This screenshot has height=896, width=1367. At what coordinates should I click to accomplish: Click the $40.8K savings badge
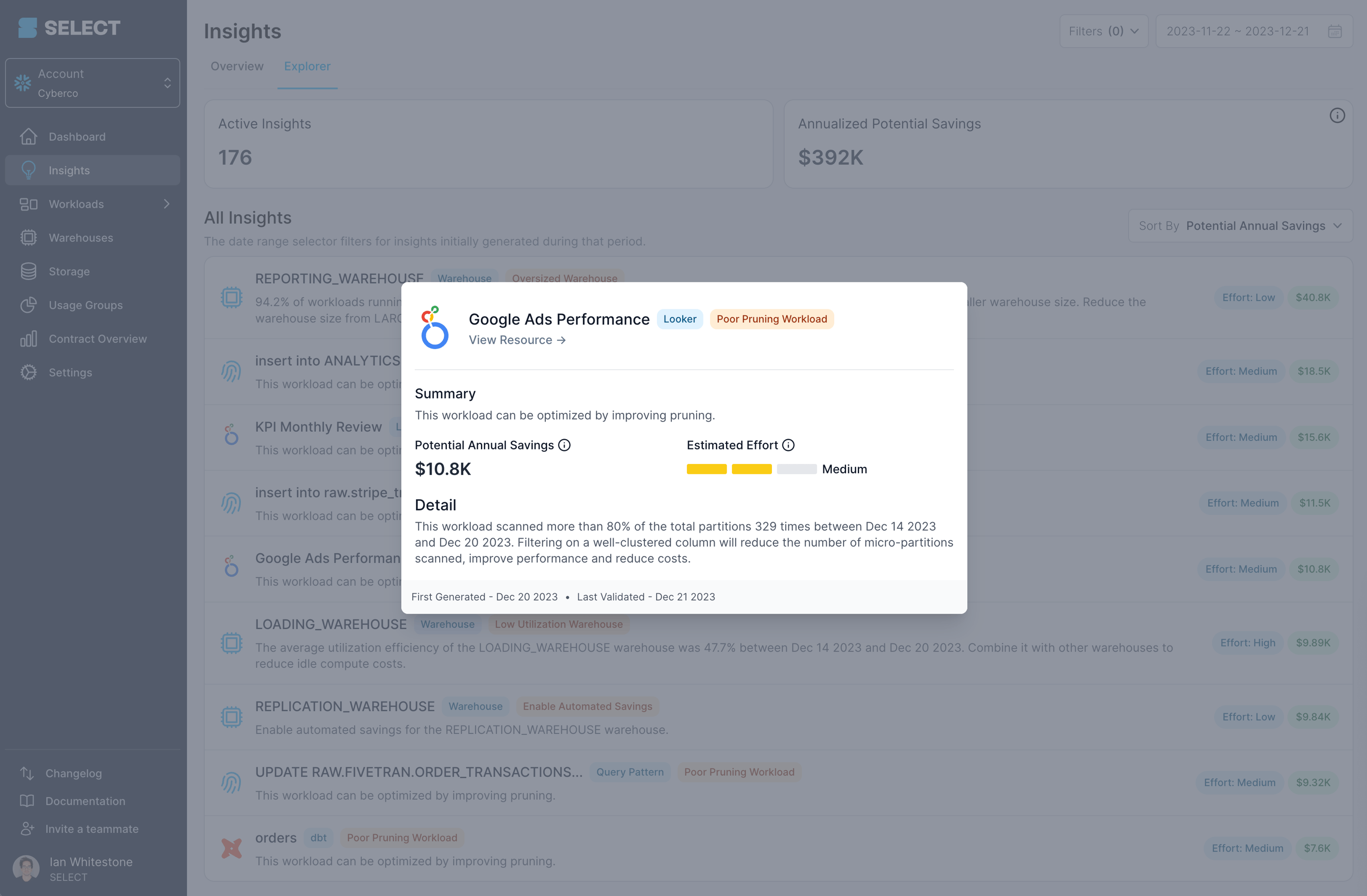(1313, 298)
